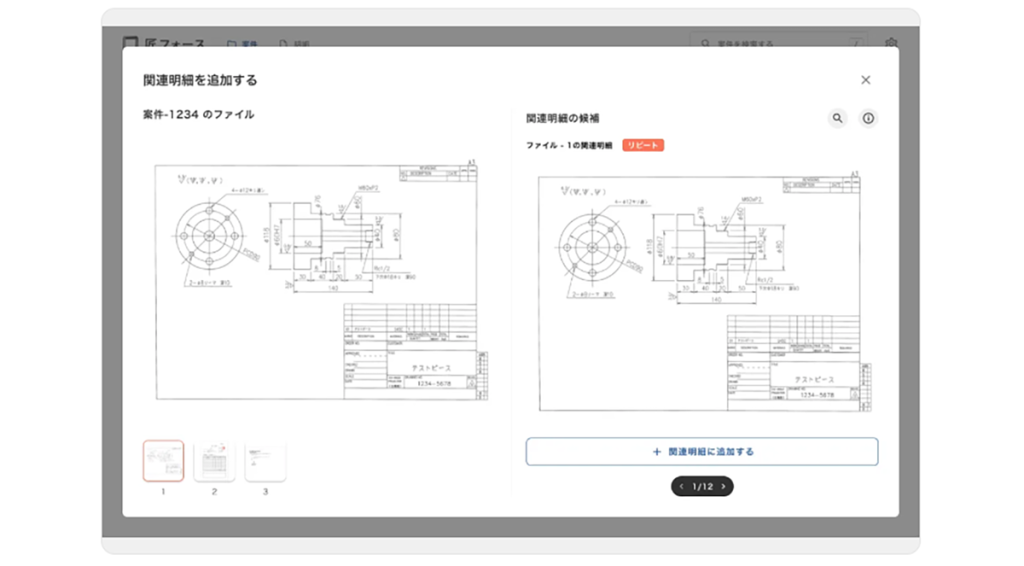Click the ファイル - 1の関連明細 label
The height and width of the screenshot is (566, 1024).
pos(569,146)
